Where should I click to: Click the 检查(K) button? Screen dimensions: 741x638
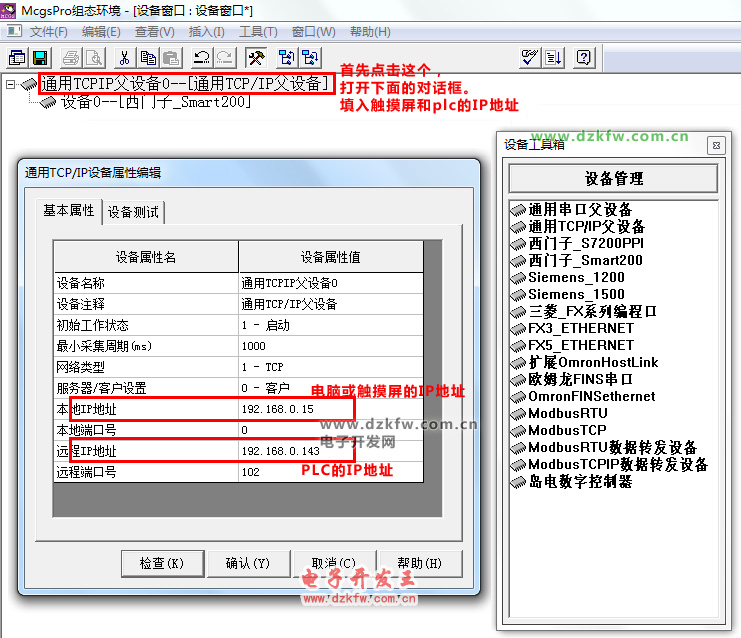pos(162,563)
